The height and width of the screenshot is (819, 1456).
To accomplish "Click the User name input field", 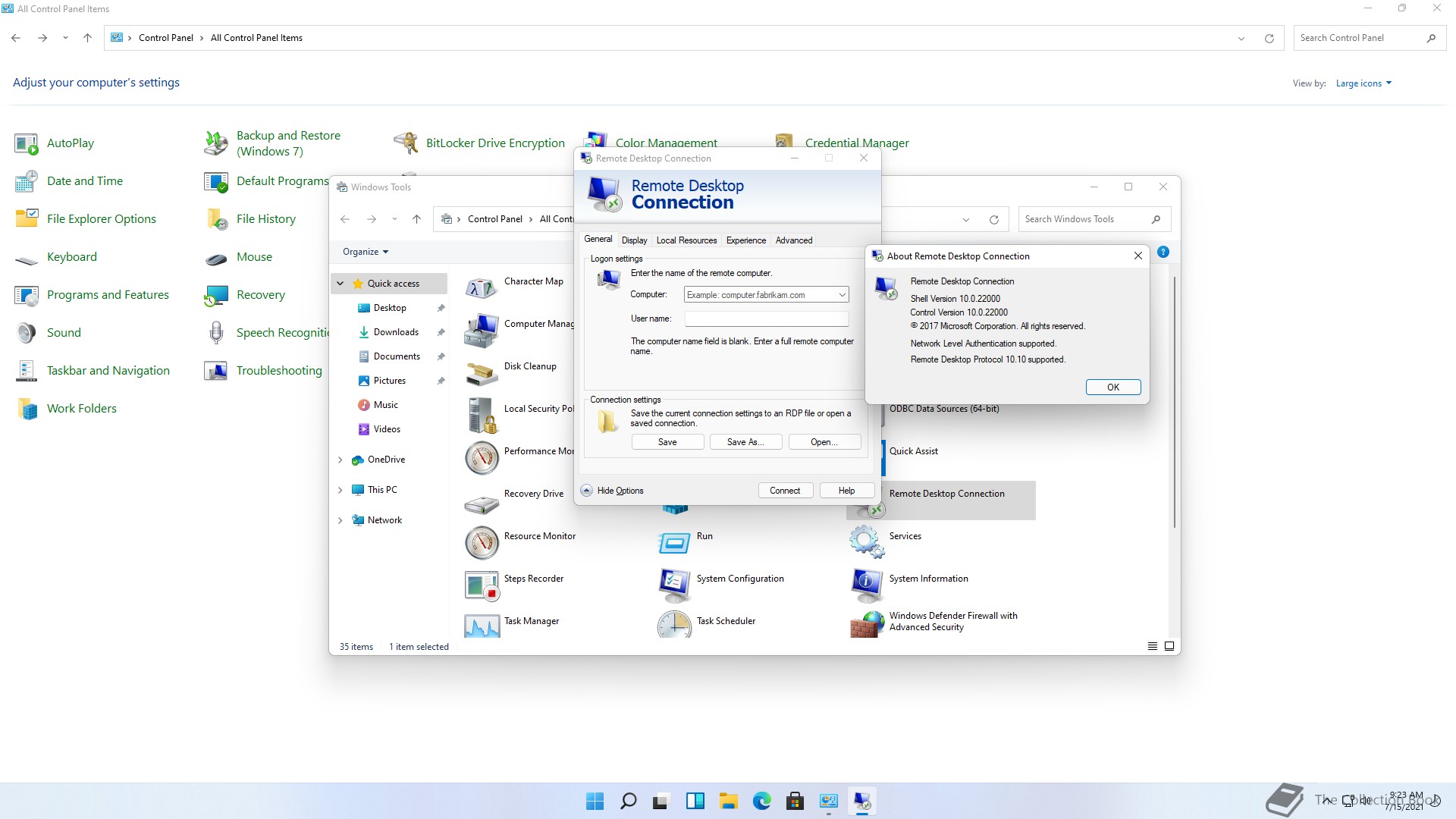I will tap(766, 319).
